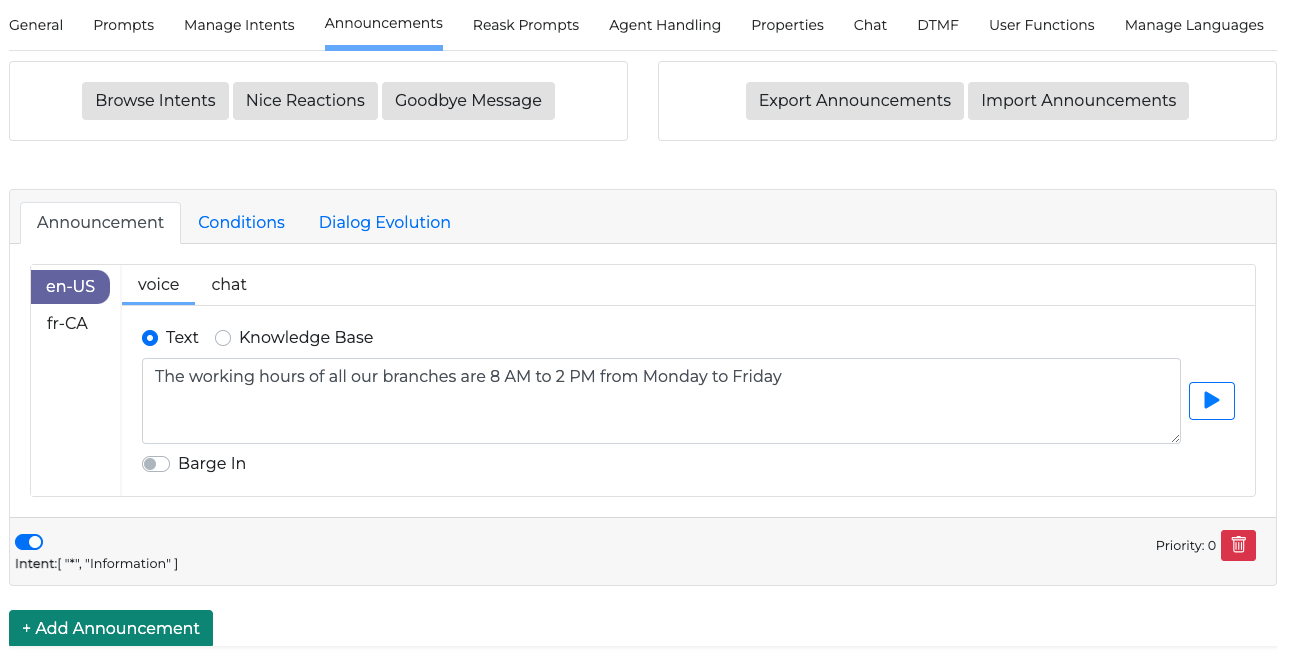Open Nice Reactions
Screen dimensions: 1289x653
(305, 101)
